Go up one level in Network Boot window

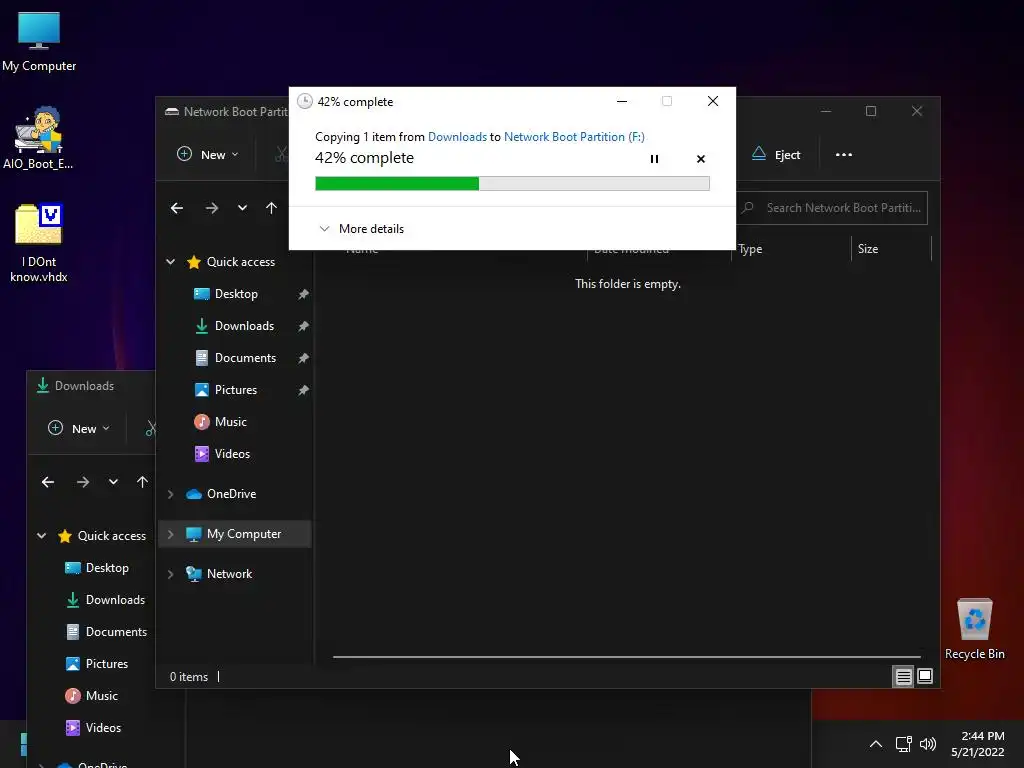pos(271,208)
